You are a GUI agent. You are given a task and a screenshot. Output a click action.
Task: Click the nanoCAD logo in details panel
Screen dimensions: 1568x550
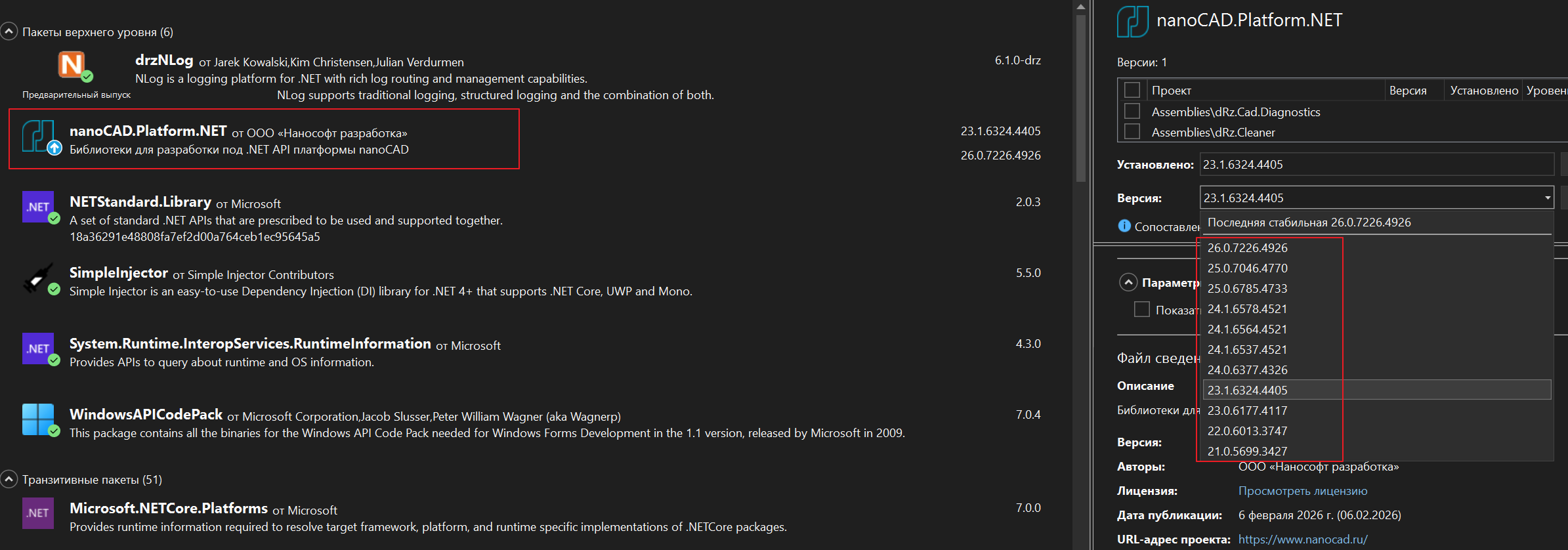point(1132,21)
